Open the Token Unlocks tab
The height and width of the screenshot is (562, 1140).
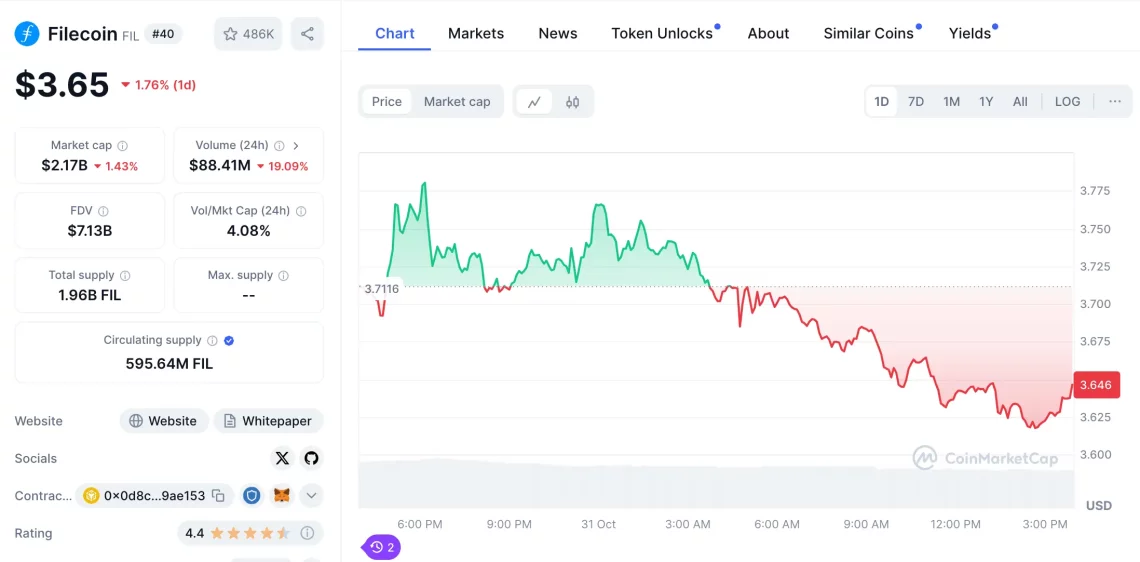tap(662, 33)
